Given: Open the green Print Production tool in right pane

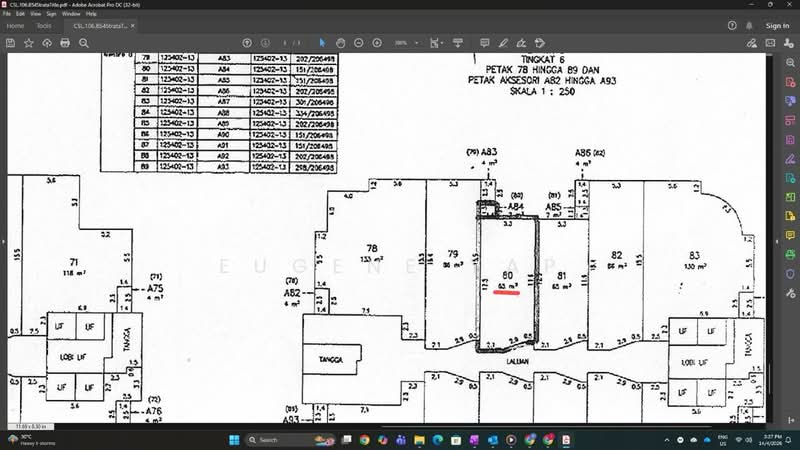Looking at the screenshot, I should tap(790, 254).
